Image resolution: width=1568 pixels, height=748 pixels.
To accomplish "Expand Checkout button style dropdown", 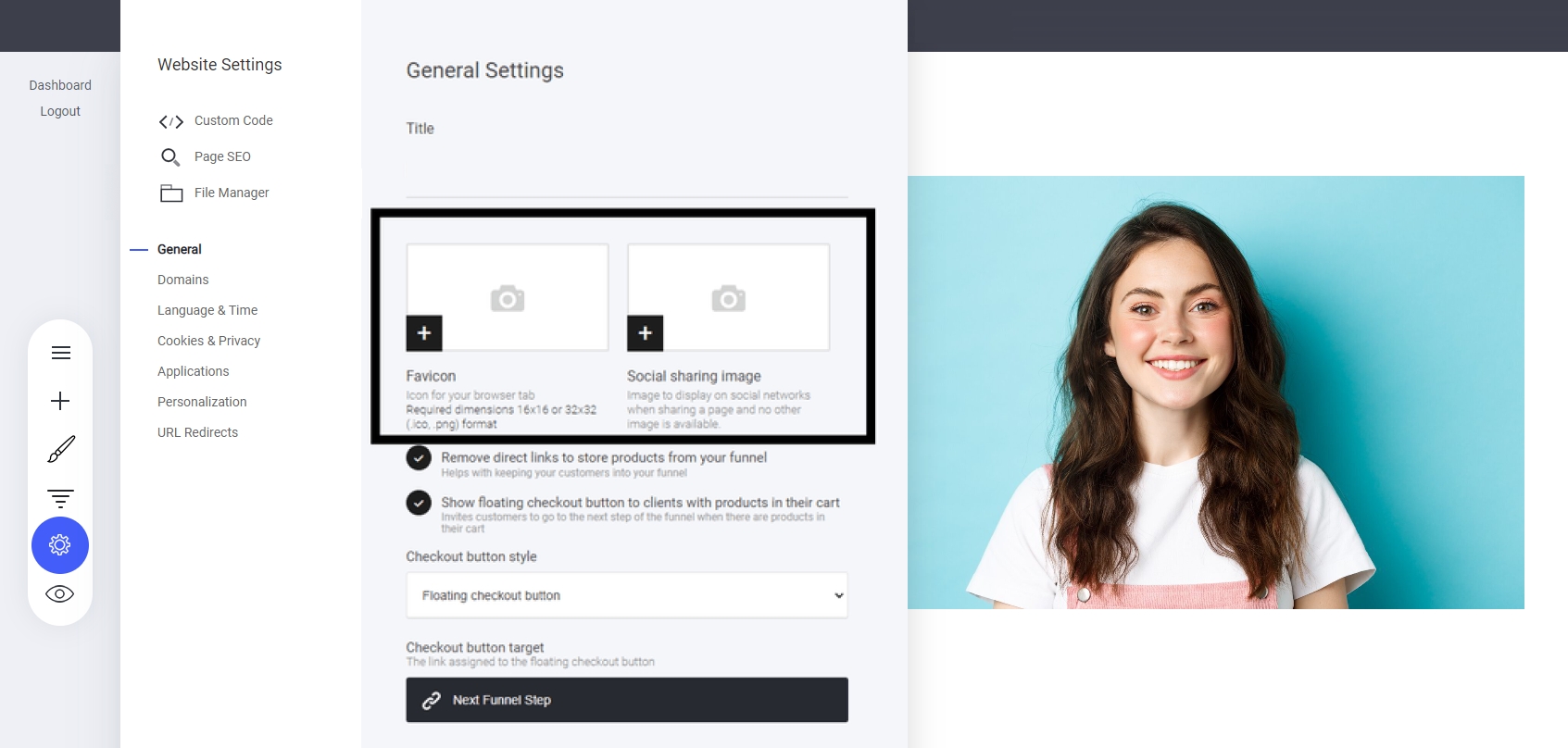I will coord(627,595).
